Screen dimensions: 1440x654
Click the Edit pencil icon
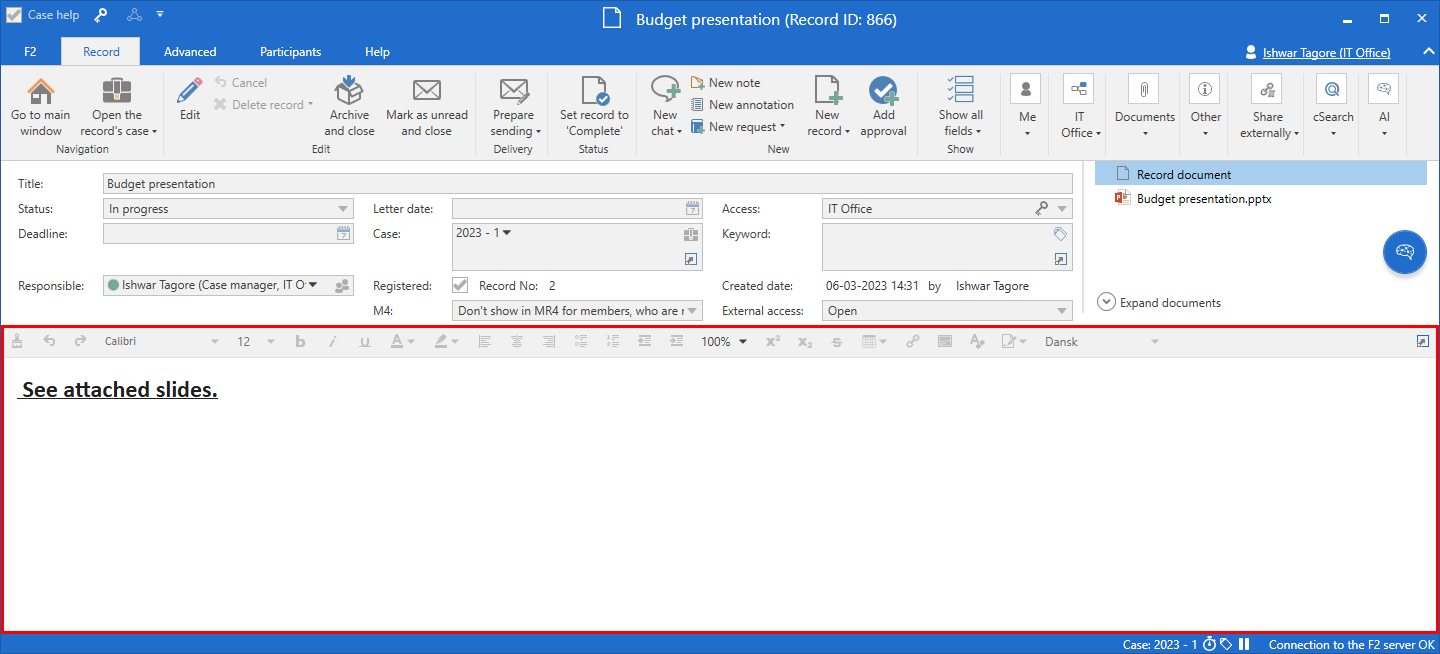pos(189,92)
